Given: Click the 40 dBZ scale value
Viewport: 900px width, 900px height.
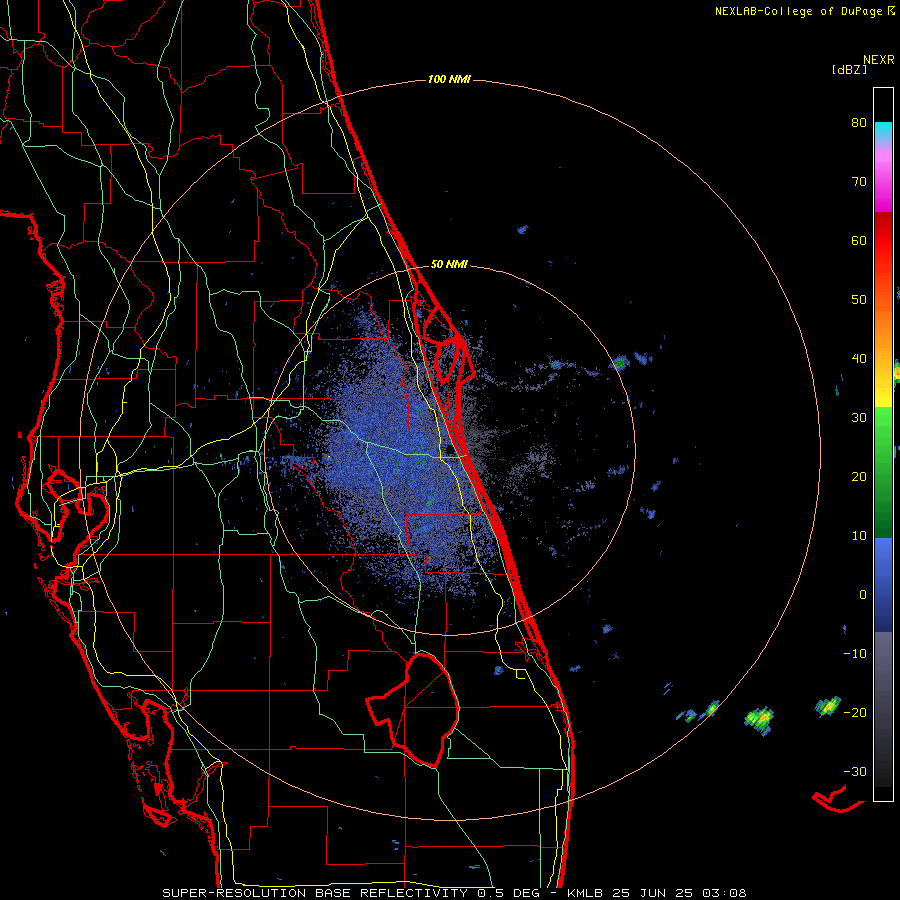Looking at the screenshot, I should [859, 359].
